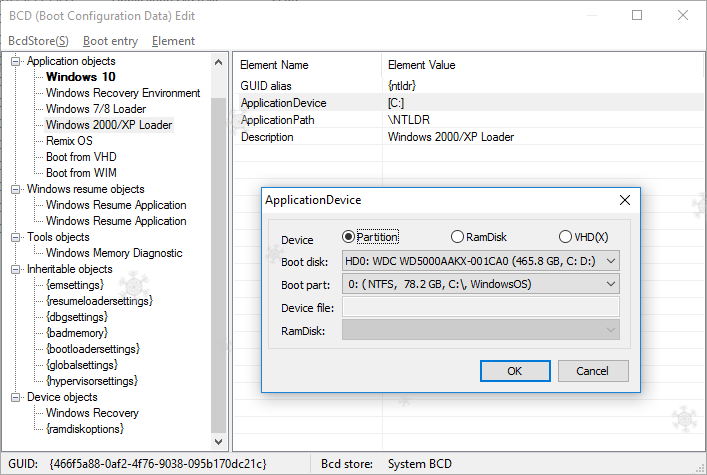Click the Element Value column header
Screen dimensions: 707x475
pyautogui.click(x=542, y=65)
